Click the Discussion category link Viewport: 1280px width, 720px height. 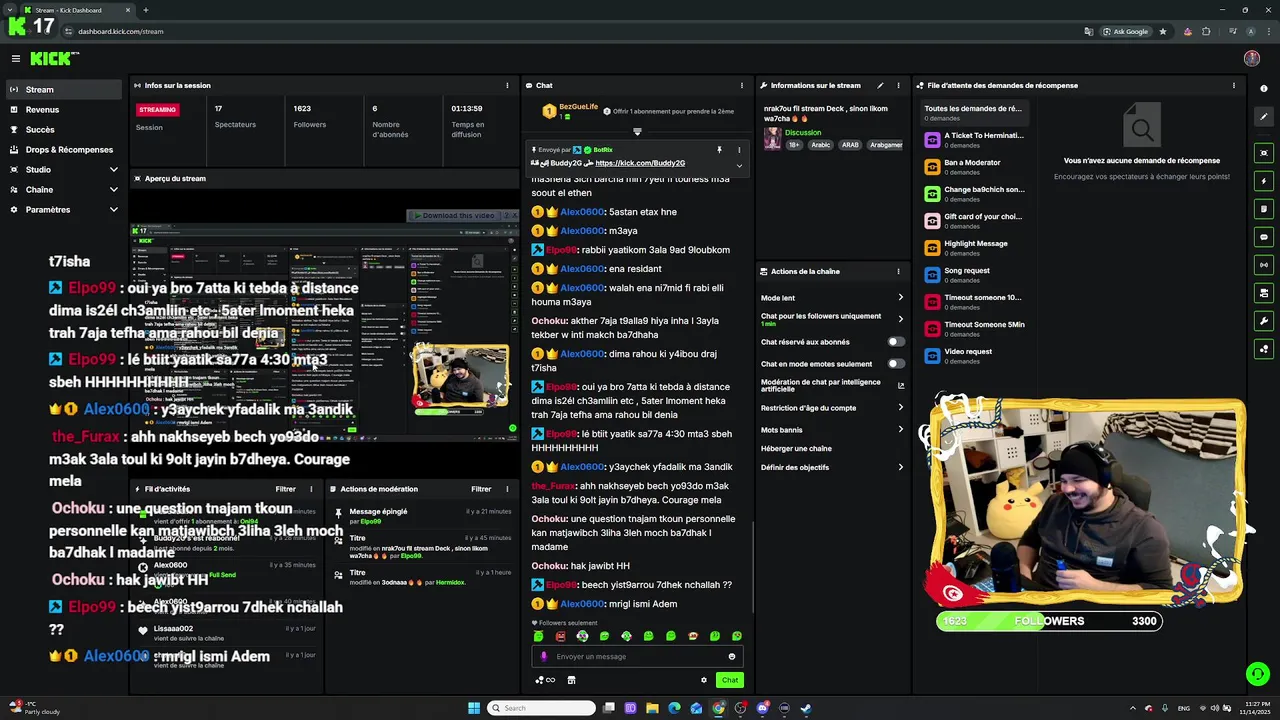coord(803,132)
